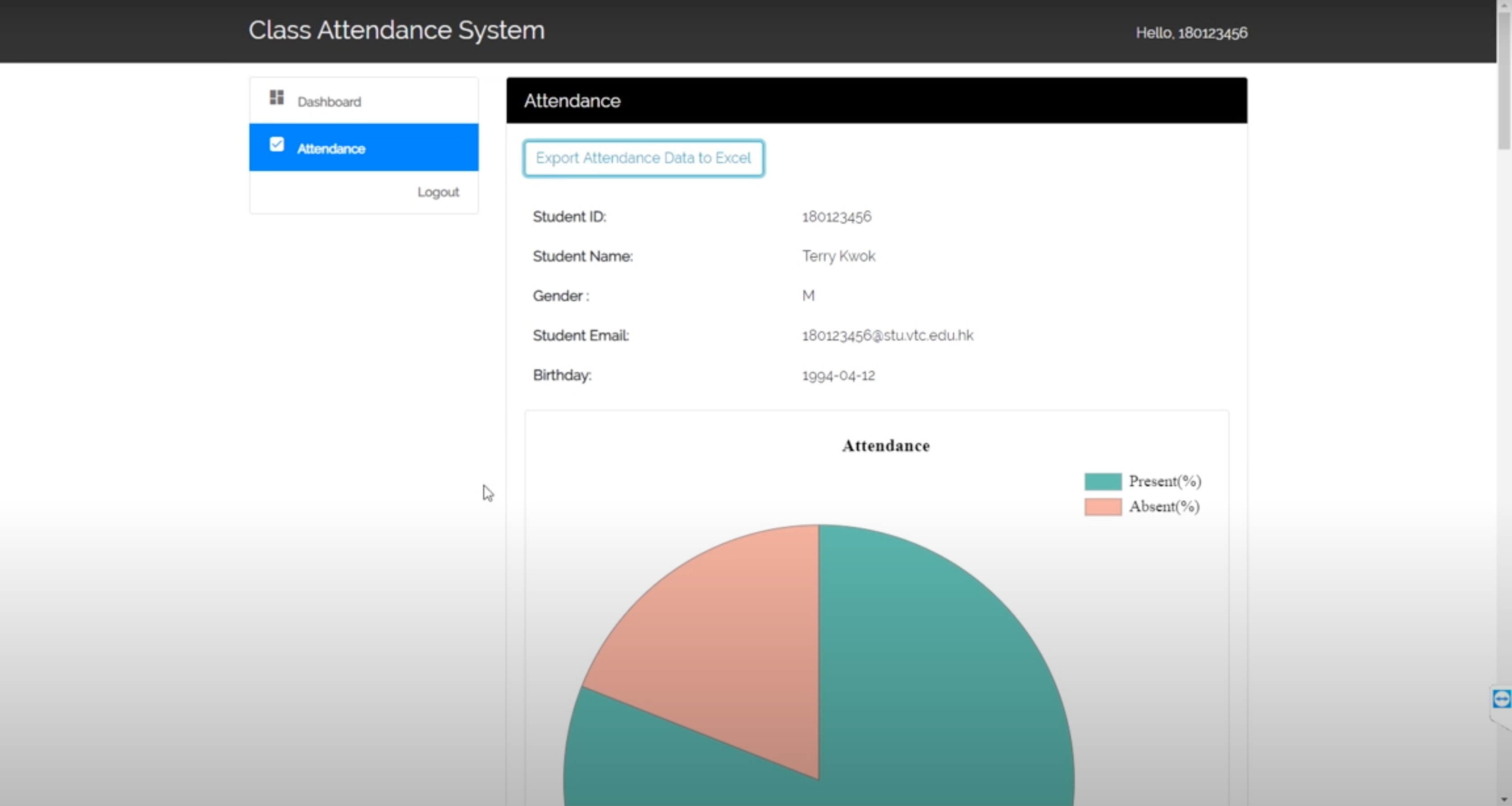Click the Absent(%) legend label
Viewport: 1512px width, 806px height.
(x=1164, y=507)
